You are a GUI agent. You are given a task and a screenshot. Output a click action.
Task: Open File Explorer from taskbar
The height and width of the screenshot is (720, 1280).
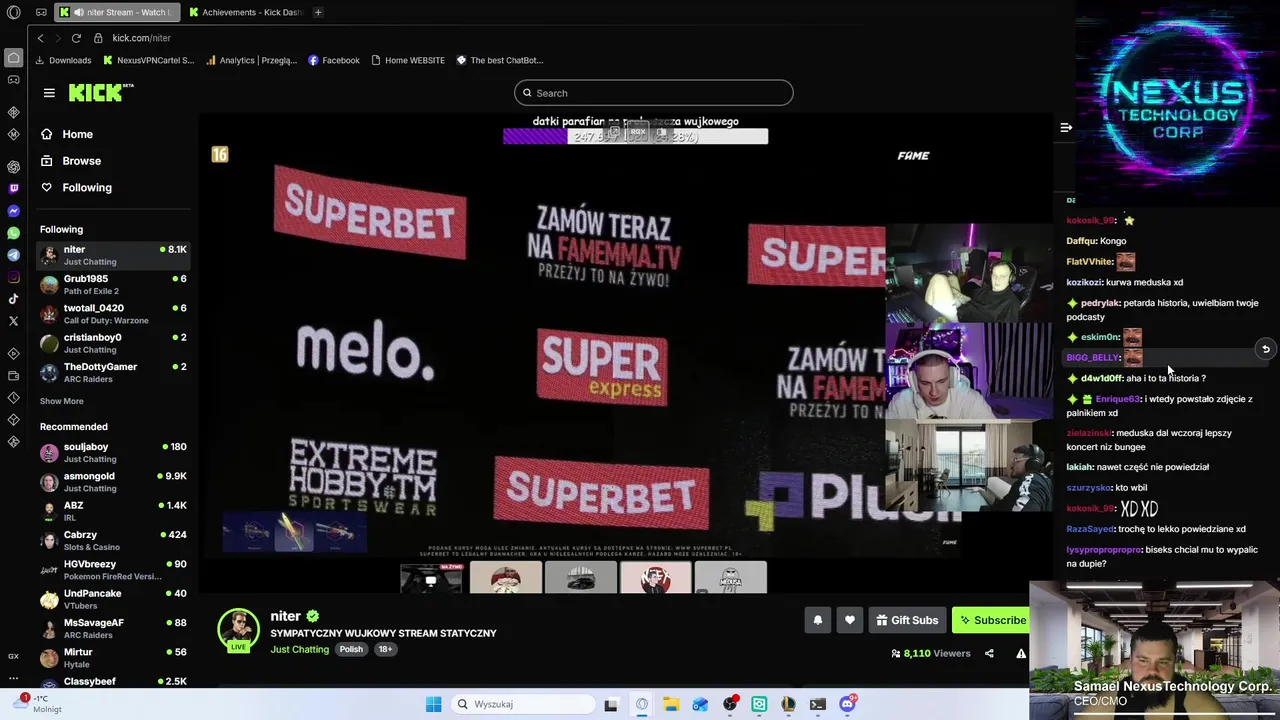670,704
